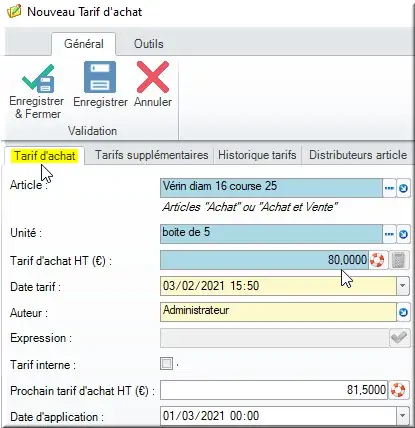Open the Tarifs supplémentaires tab

[152, 155]
